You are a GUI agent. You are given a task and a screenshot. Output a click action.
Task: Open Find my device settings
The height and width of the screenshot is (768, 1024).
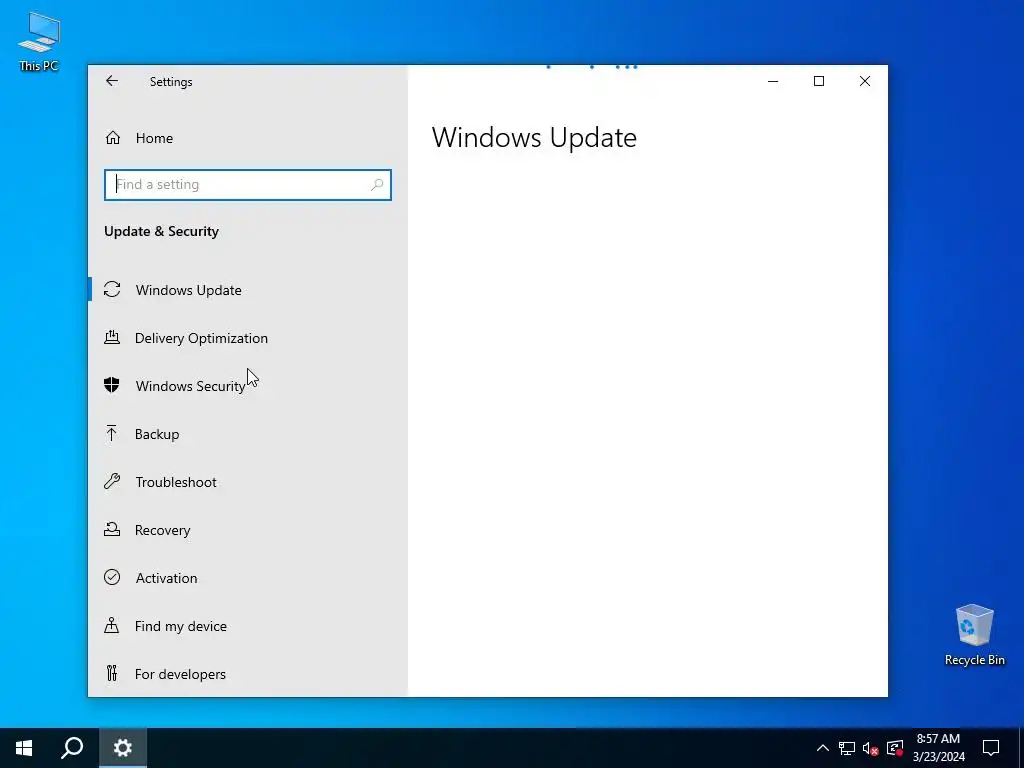248,626
